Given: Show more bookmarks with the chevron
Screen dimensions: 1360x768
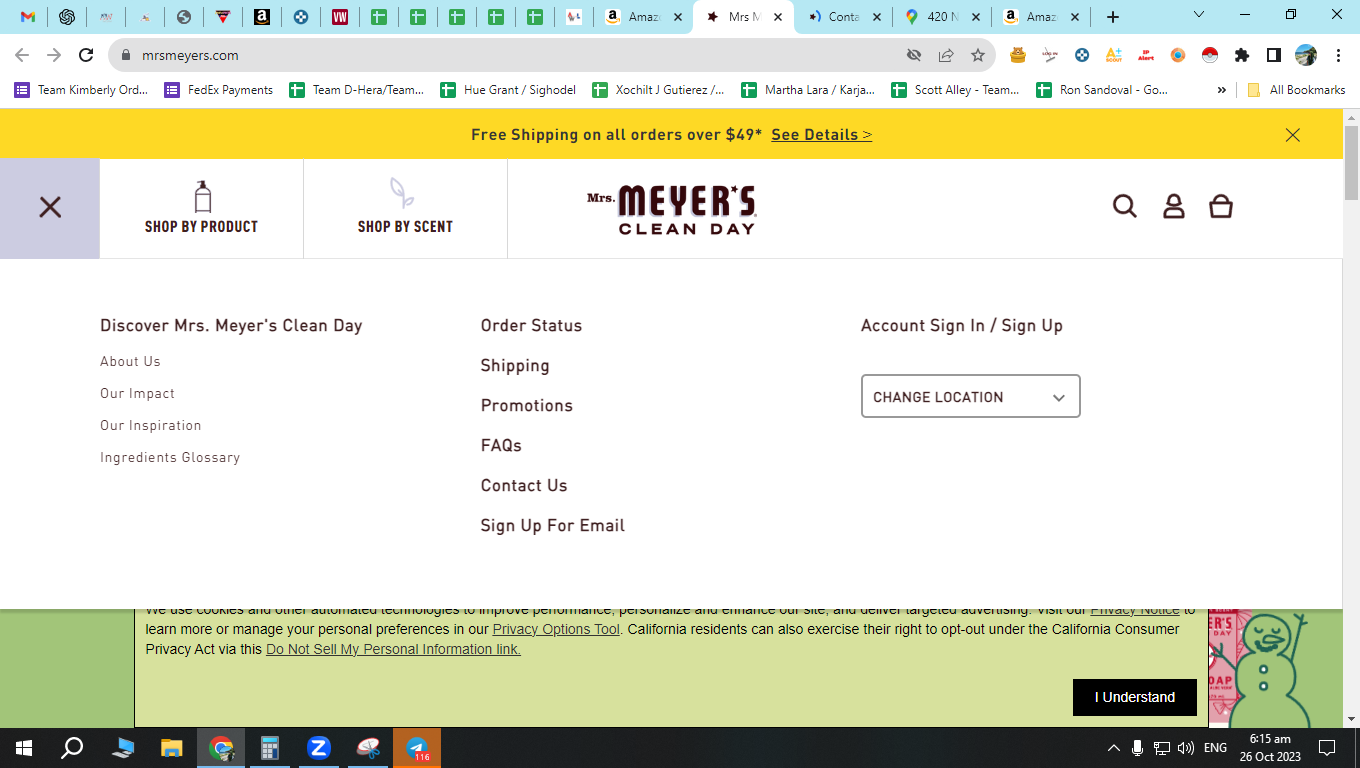Looking at the screenshot, I should [1221, 90].
